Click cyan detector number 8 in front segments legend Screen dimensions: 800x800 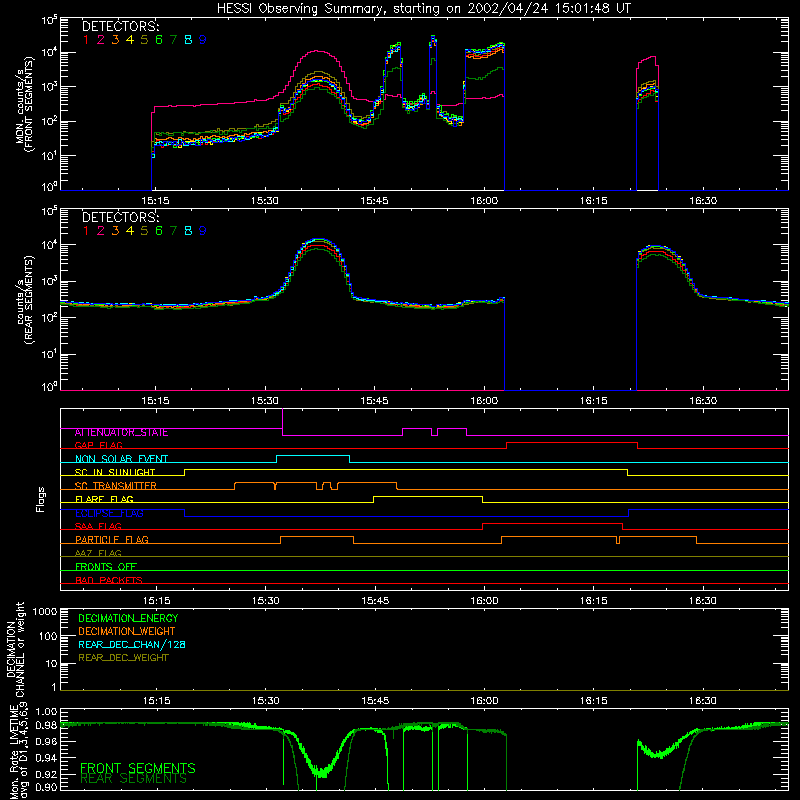click(x=188, y=40)
